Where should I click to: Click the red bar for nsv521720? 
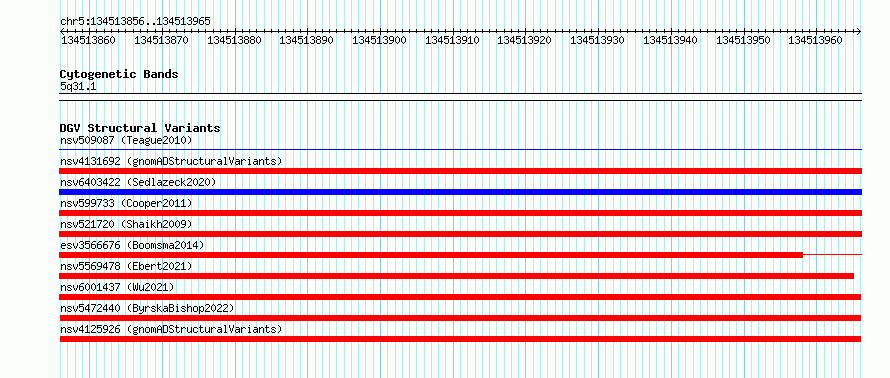tap(460, 234)
